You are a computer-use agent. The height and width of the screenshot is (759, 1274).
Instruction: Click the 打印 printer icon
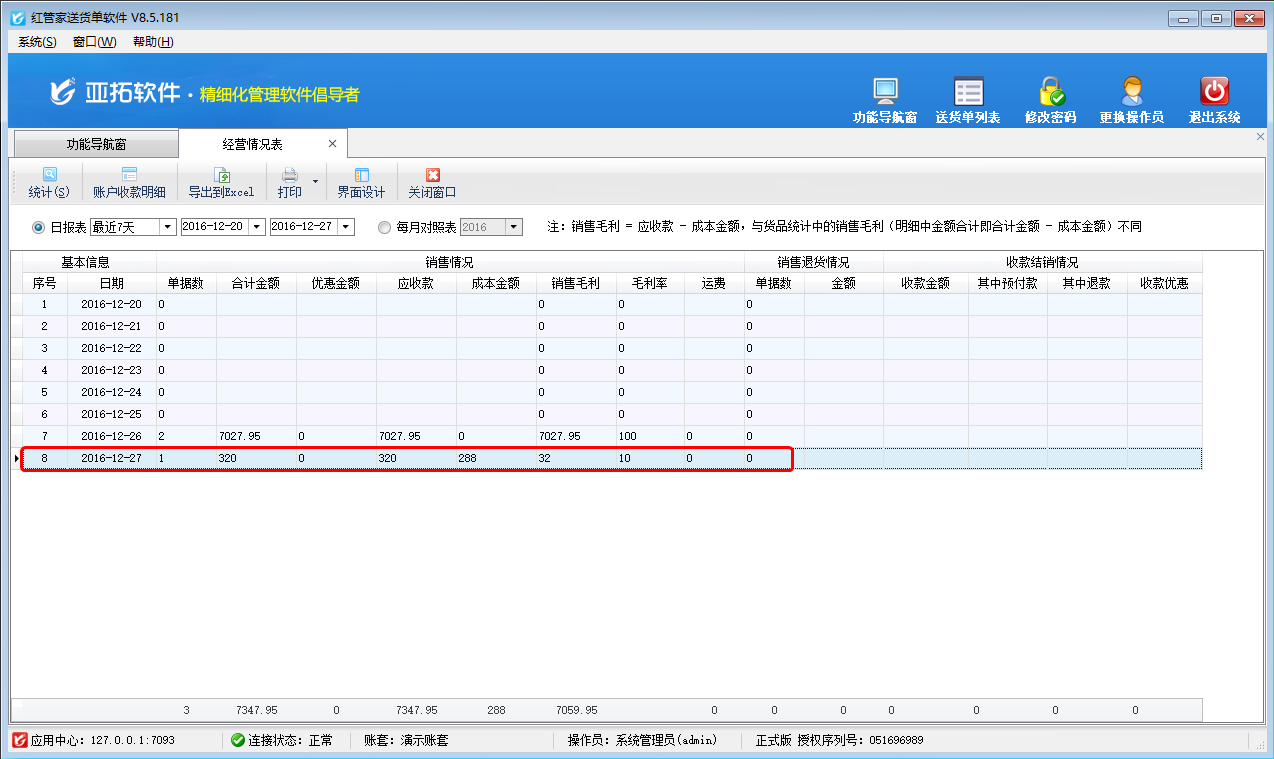coord(289,175)
